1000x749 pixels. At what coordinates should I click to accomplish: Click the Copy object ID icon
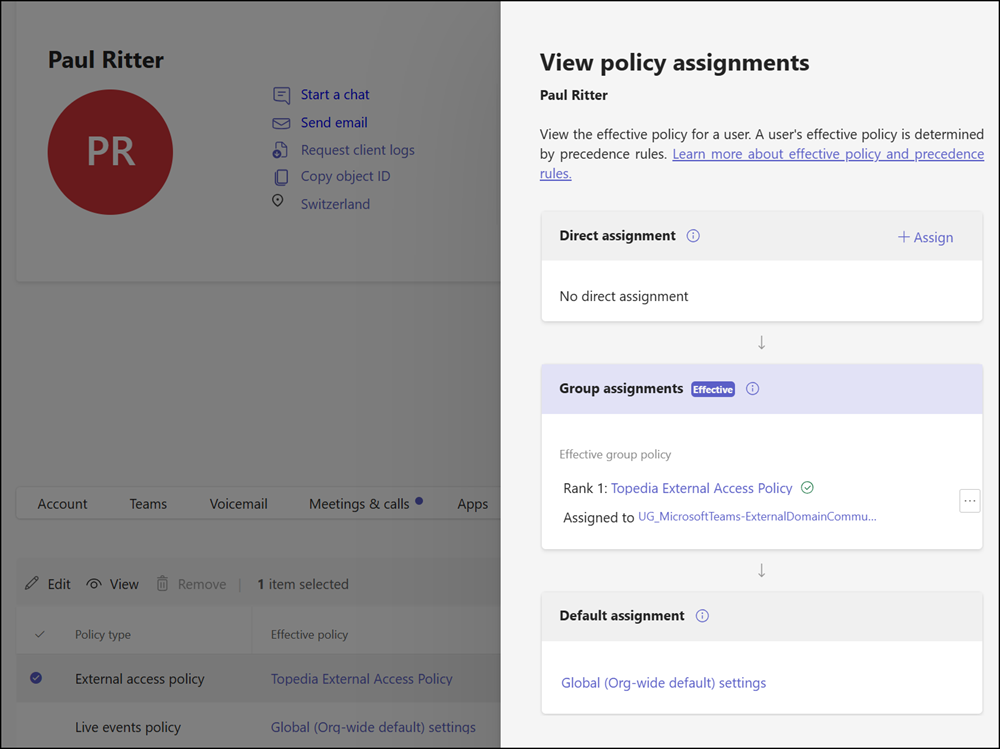point(281,177)
